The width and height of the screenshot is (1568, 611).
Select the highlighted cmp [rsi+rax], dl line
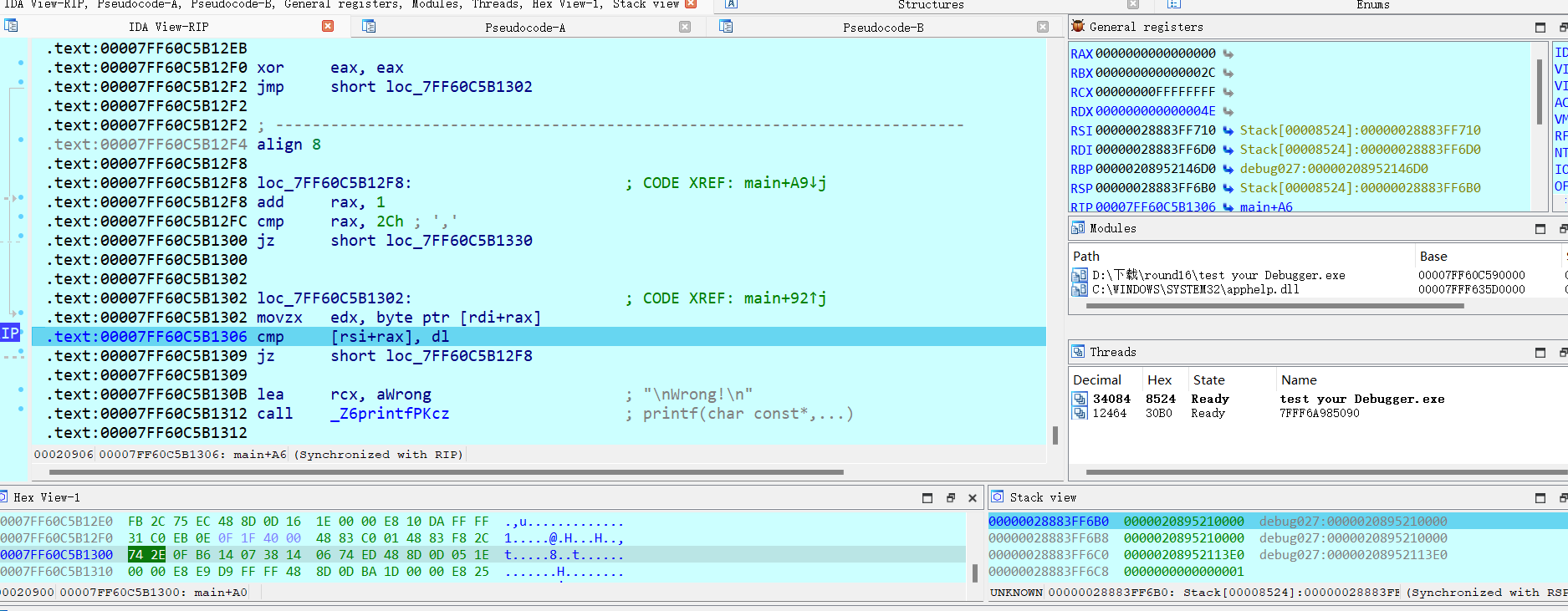539,336
